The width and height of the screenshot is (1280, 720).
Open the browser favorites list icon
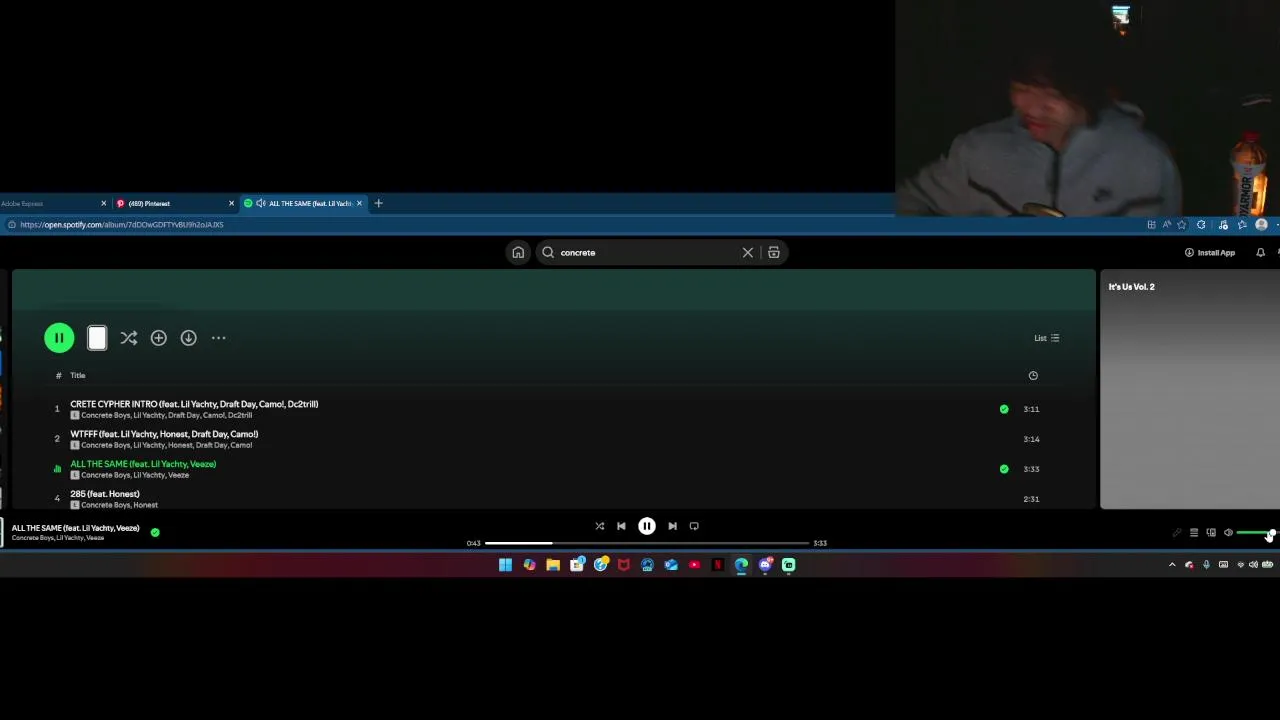point(1241,225)
